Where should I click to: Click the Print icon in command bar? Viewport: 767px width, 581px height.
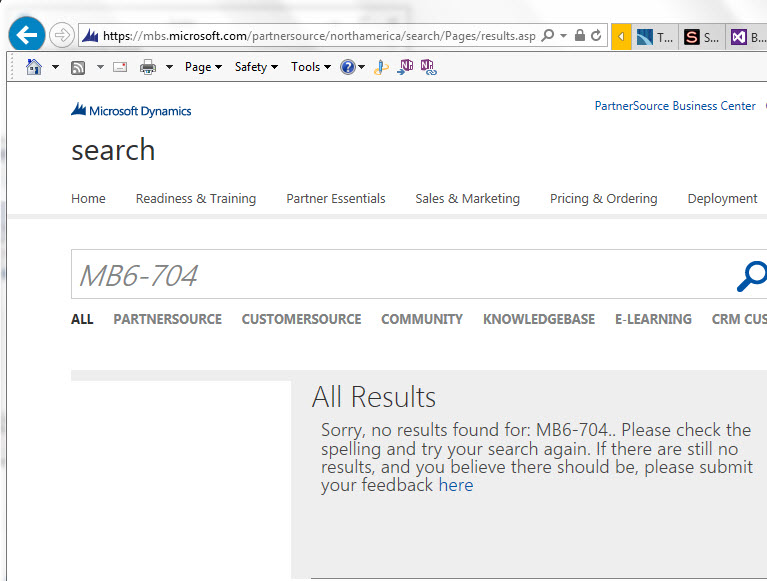pos(148,67)
